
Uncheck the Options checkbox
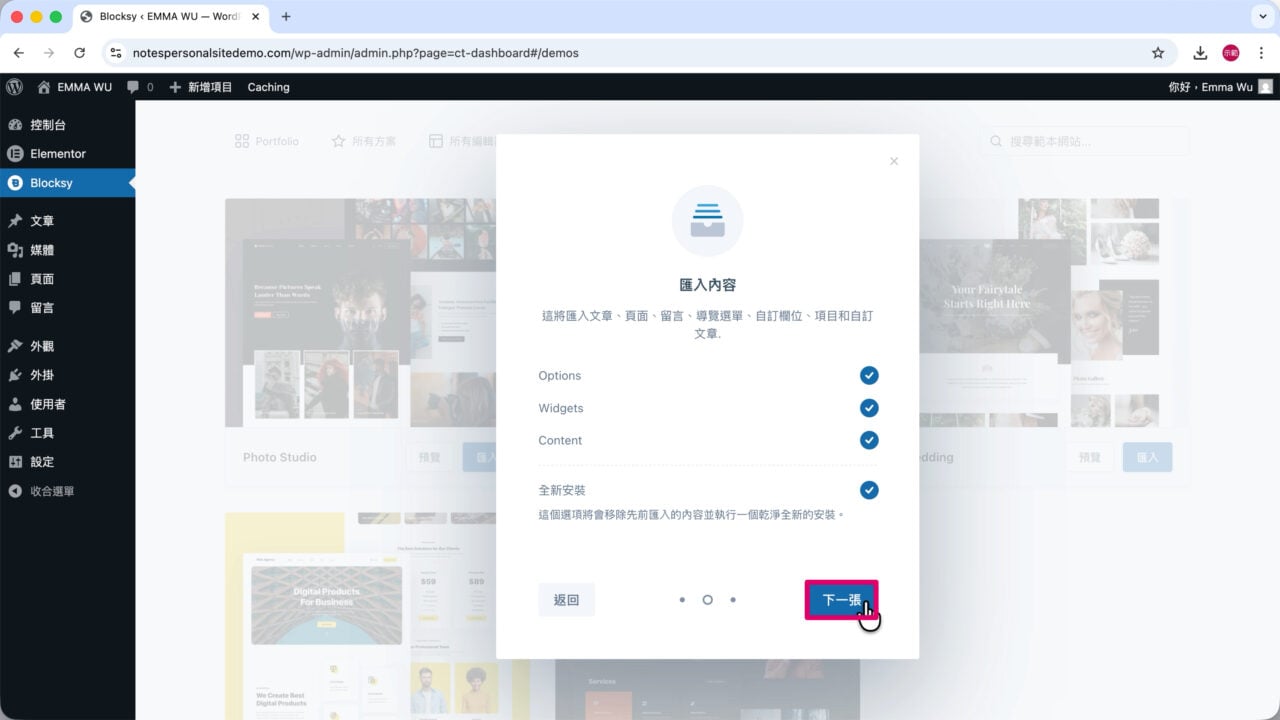tap(869, 375)
